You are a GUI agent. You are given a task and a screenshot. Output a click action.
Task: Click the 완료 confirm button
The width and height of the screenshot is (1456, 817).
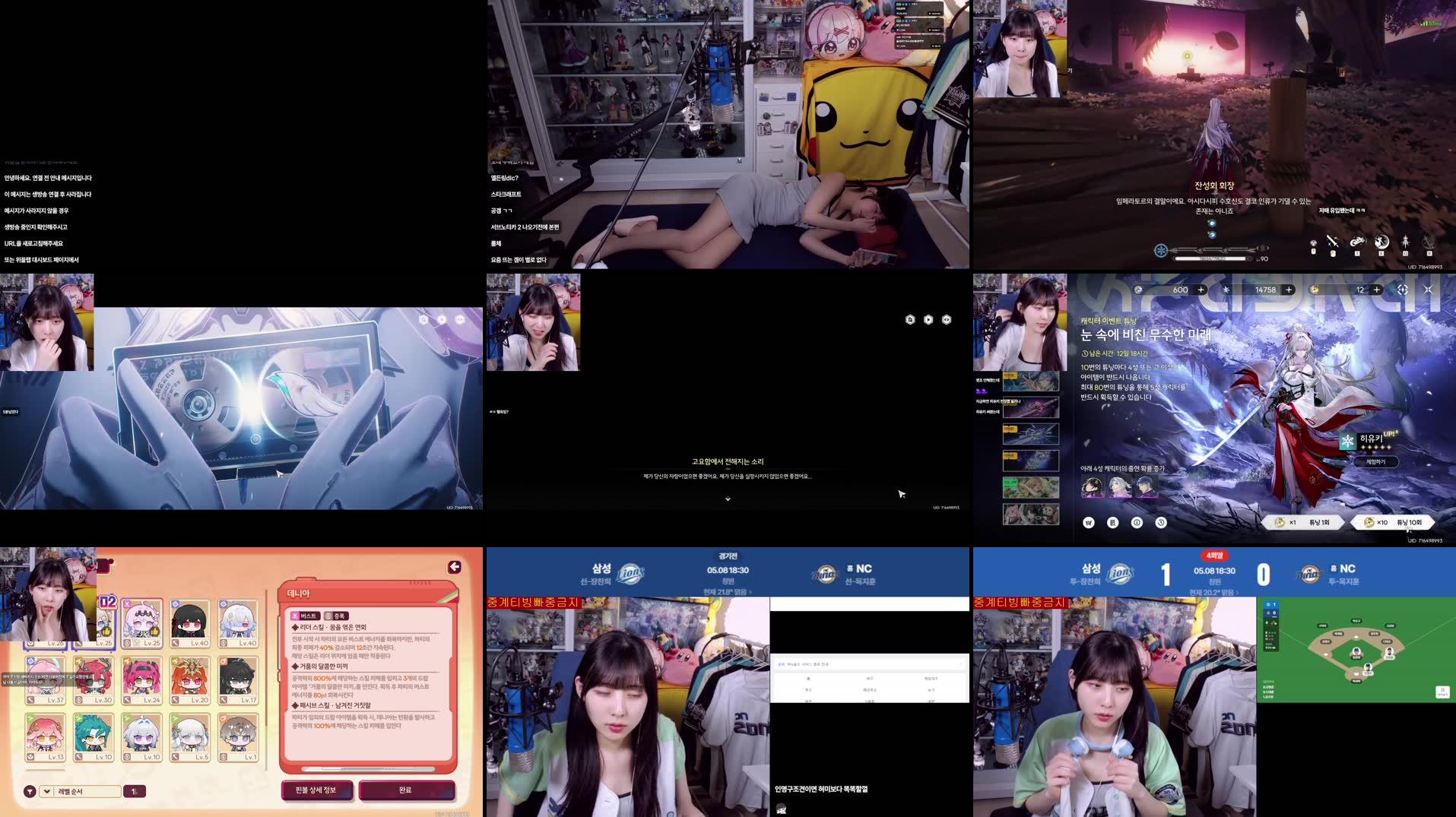pyautogui.click(x=406, y=790)
